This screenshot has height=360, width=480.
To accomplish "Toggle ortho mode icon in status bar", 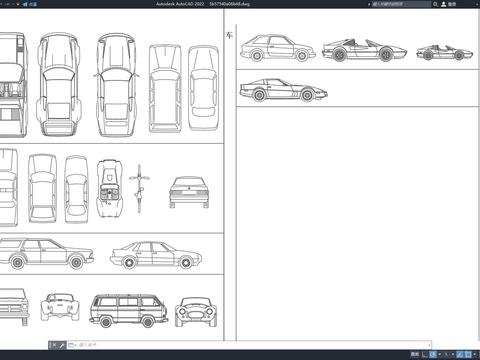I will click(x=424, y=354).
